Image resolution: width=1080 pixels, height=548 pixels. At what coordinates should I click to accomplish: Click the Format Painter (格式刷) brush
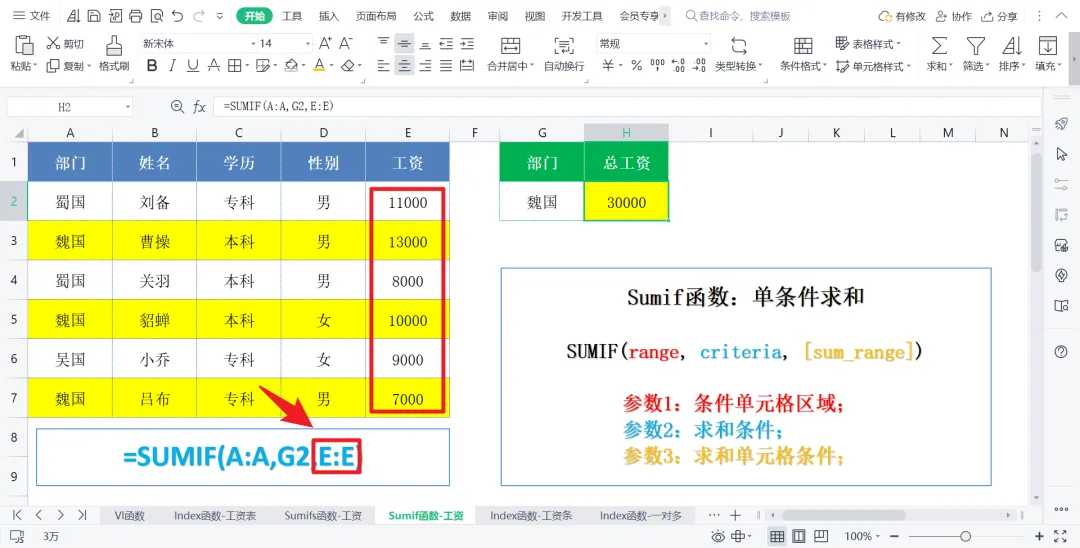[x=114, y=45]
